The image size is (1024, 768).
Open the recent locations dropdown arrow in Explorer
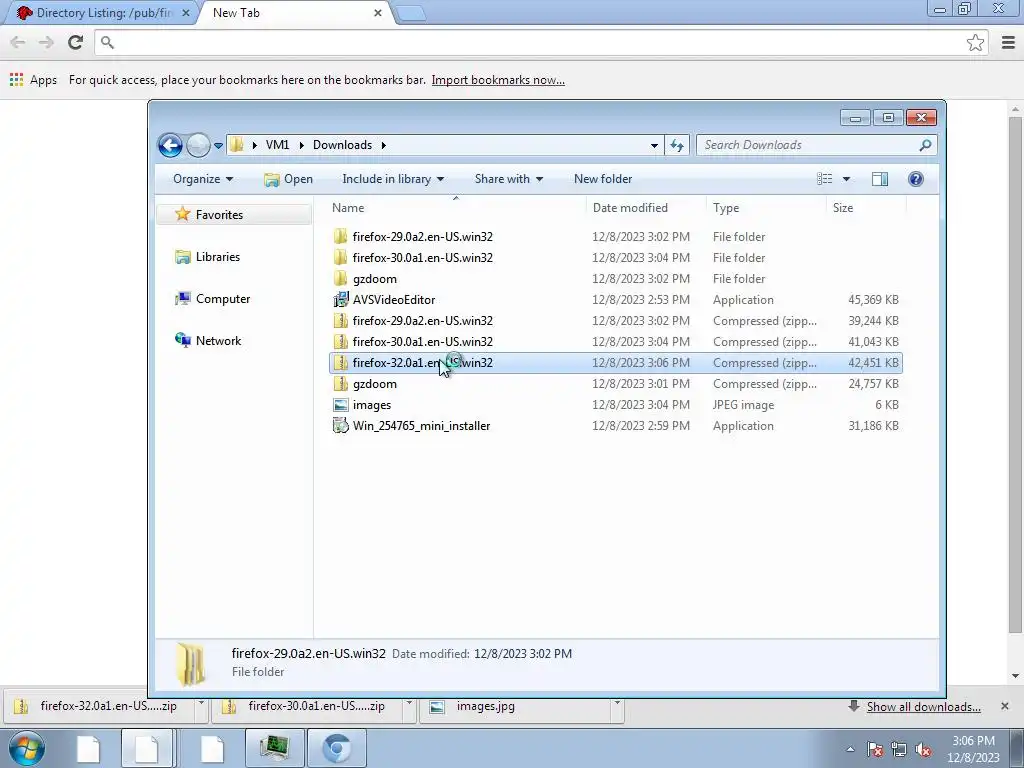(x=218, y=146)
